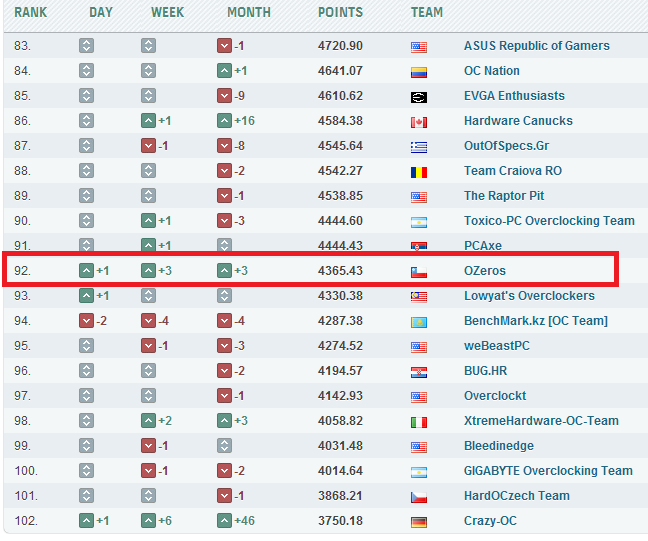
Task: Click green month +46 arrow in rank 102 row
Action: coord(224,521)
